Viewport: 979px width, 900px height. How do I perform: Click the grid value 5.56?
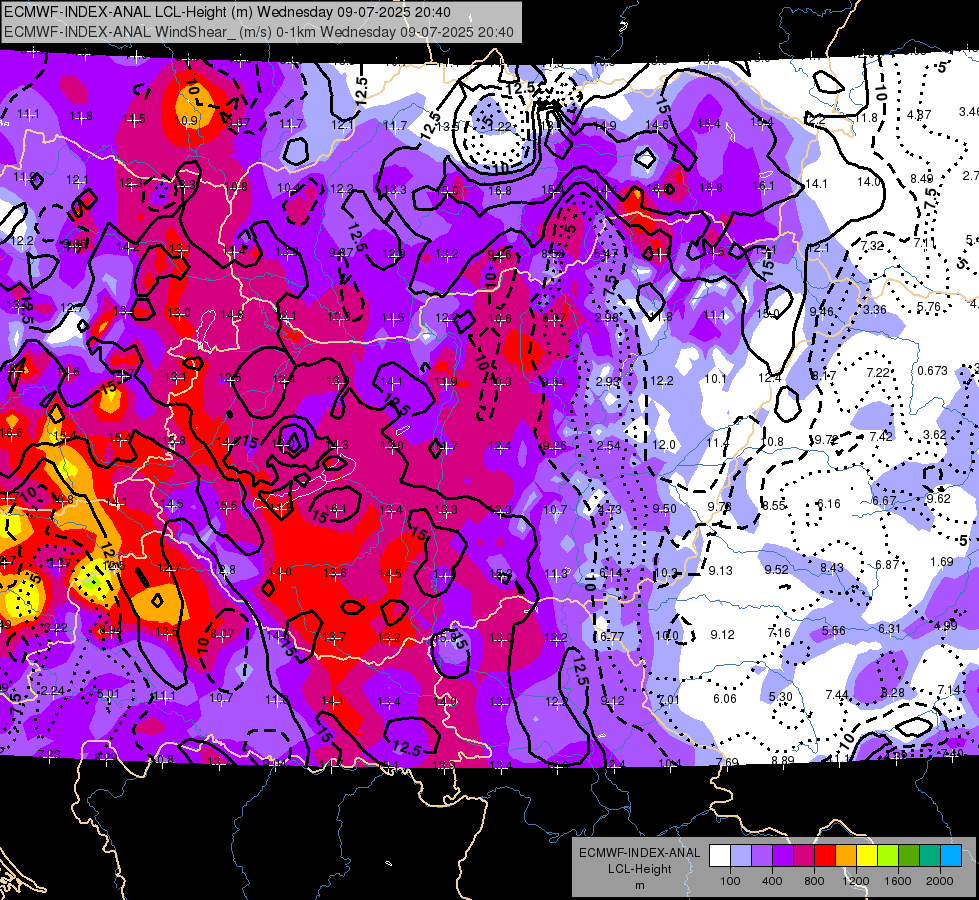(x=834, y=631)
